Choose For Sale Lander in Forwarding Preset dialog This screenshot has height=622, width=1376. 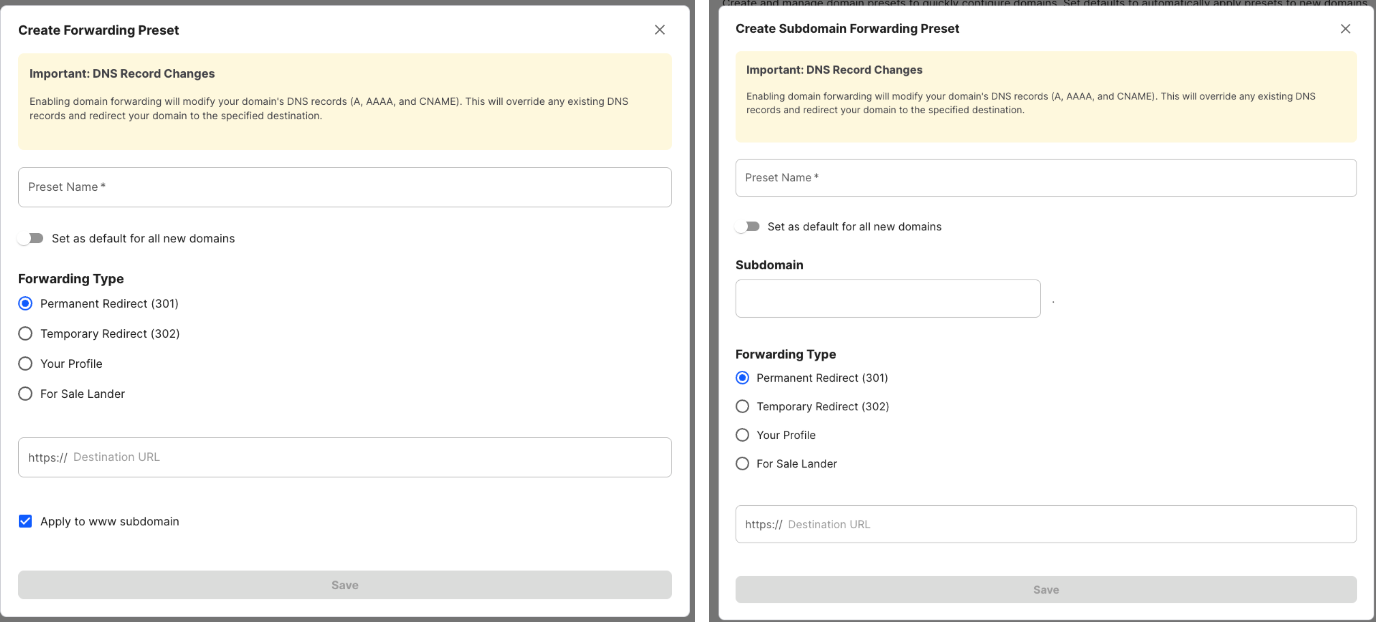click(26, 393)
